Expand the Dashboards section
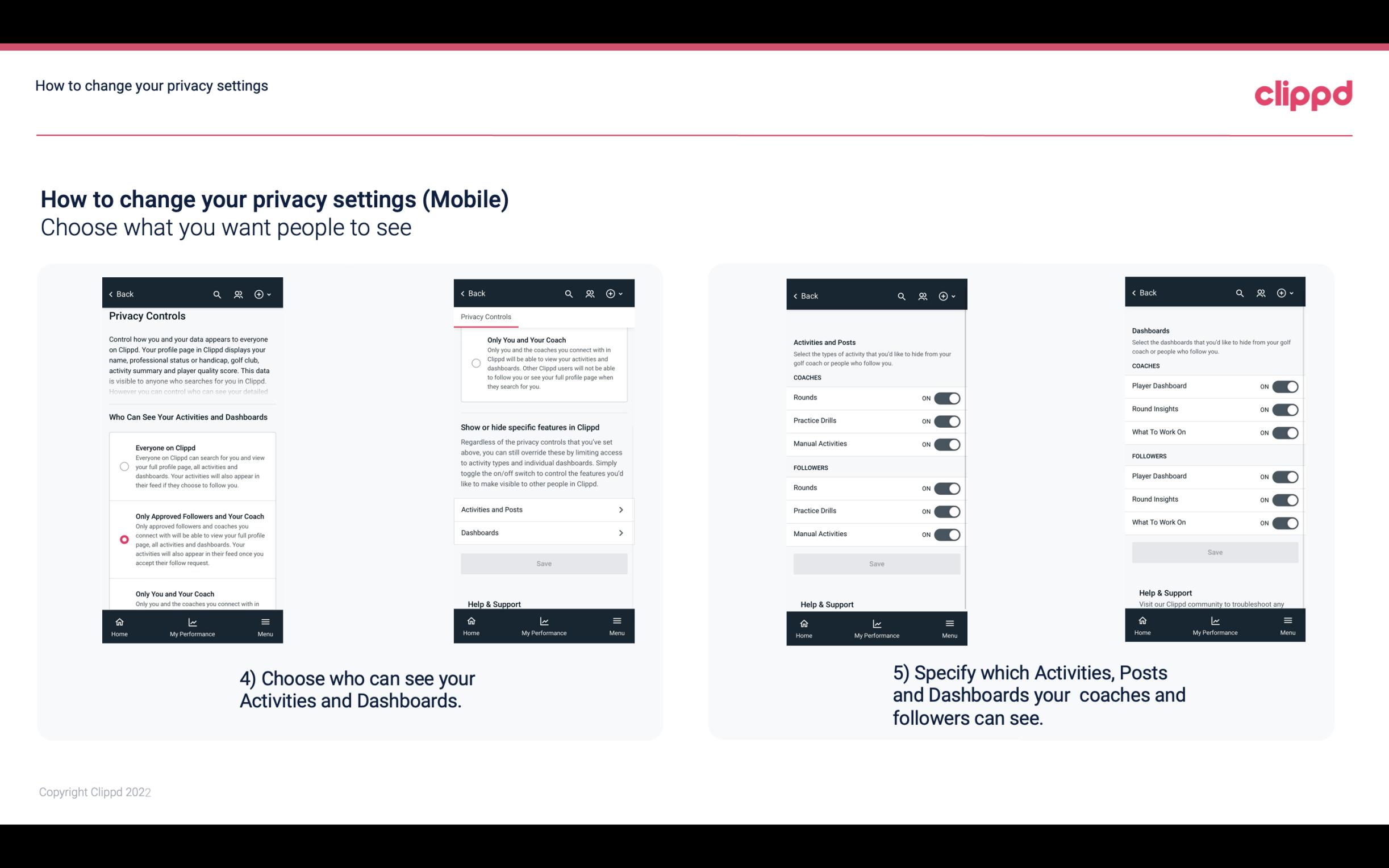Screen dimensions: 1389x868 pyautogui.click(x=543, y=532)
